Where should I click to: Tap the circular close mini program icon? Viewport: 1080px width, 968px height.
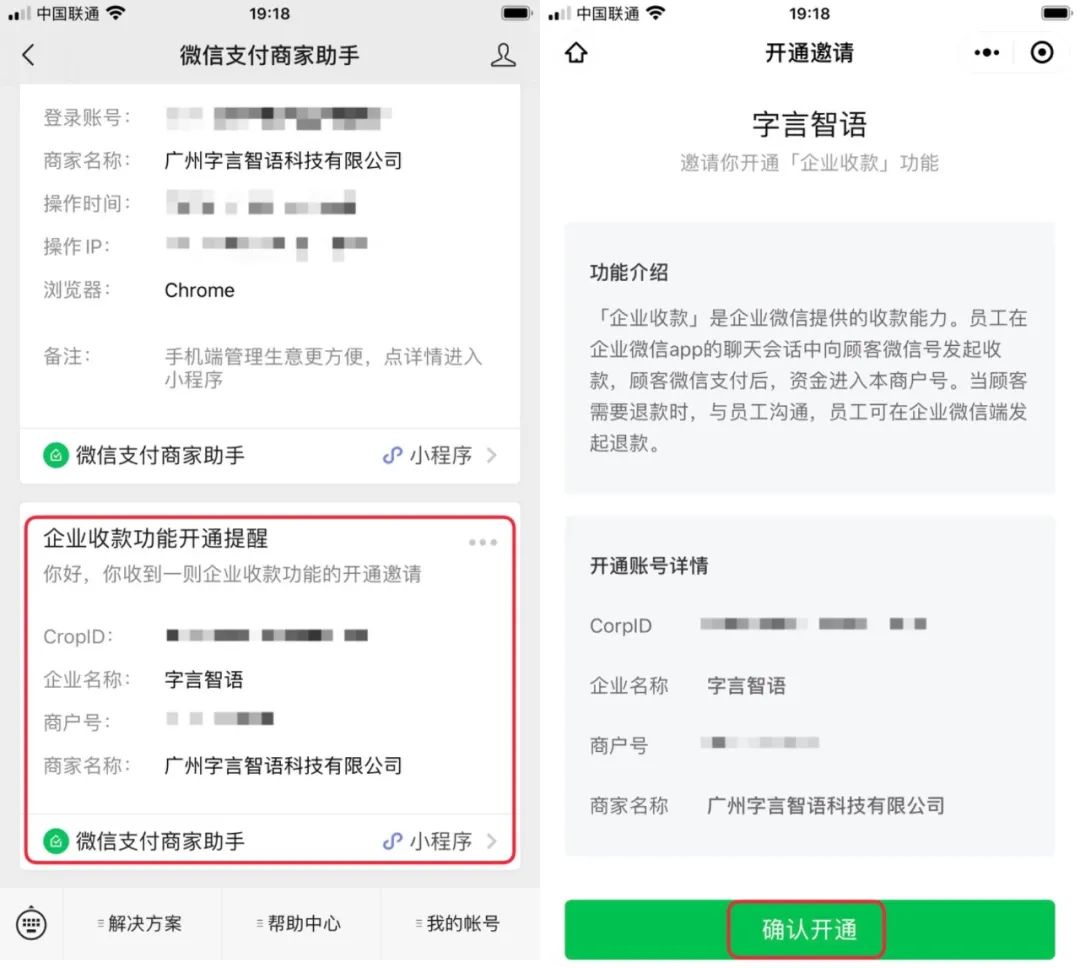[x=1041, y=52]
